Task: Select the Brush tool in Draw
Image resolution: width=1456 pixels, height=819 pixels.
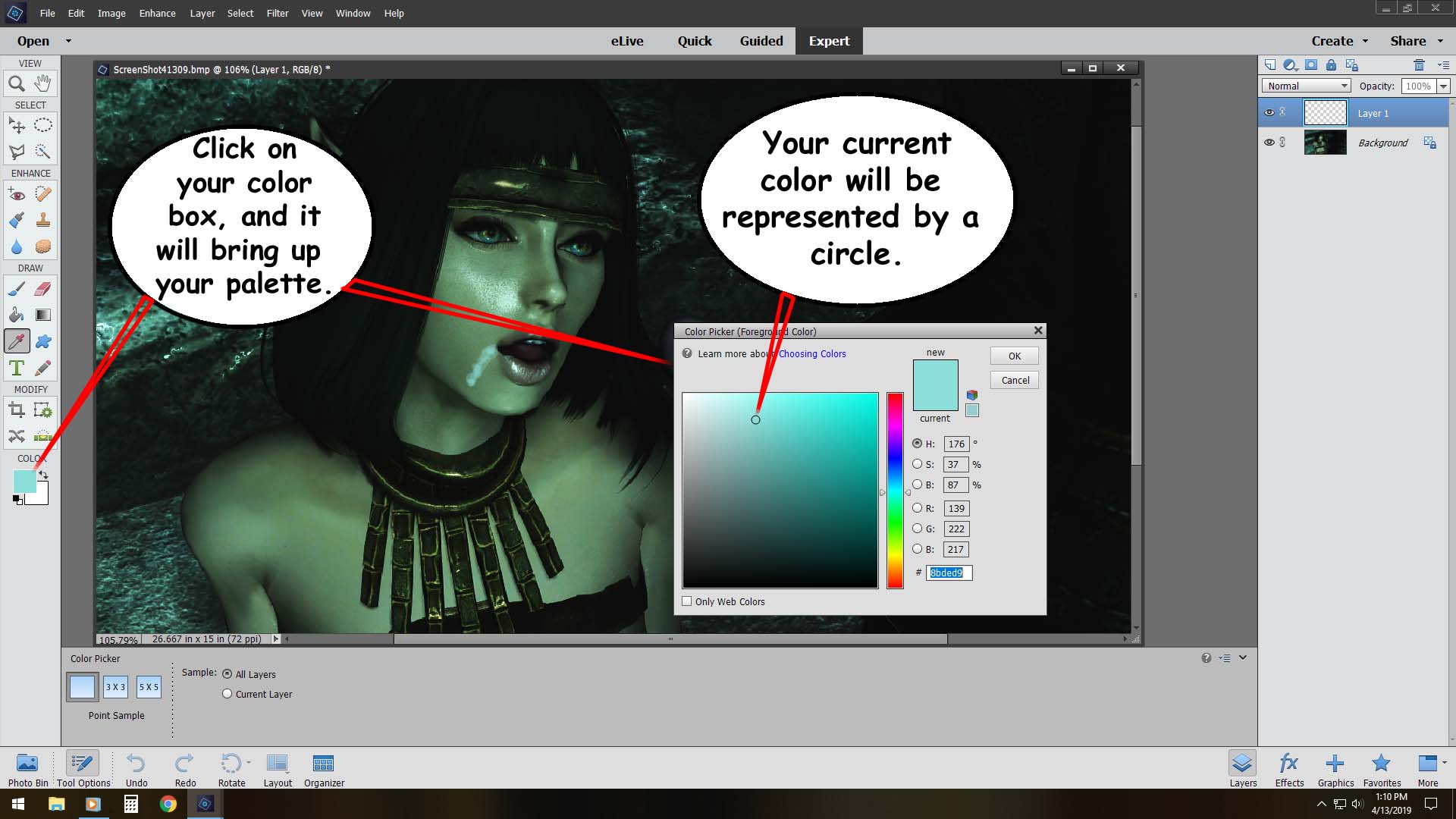Action: [x=17, y=289]
